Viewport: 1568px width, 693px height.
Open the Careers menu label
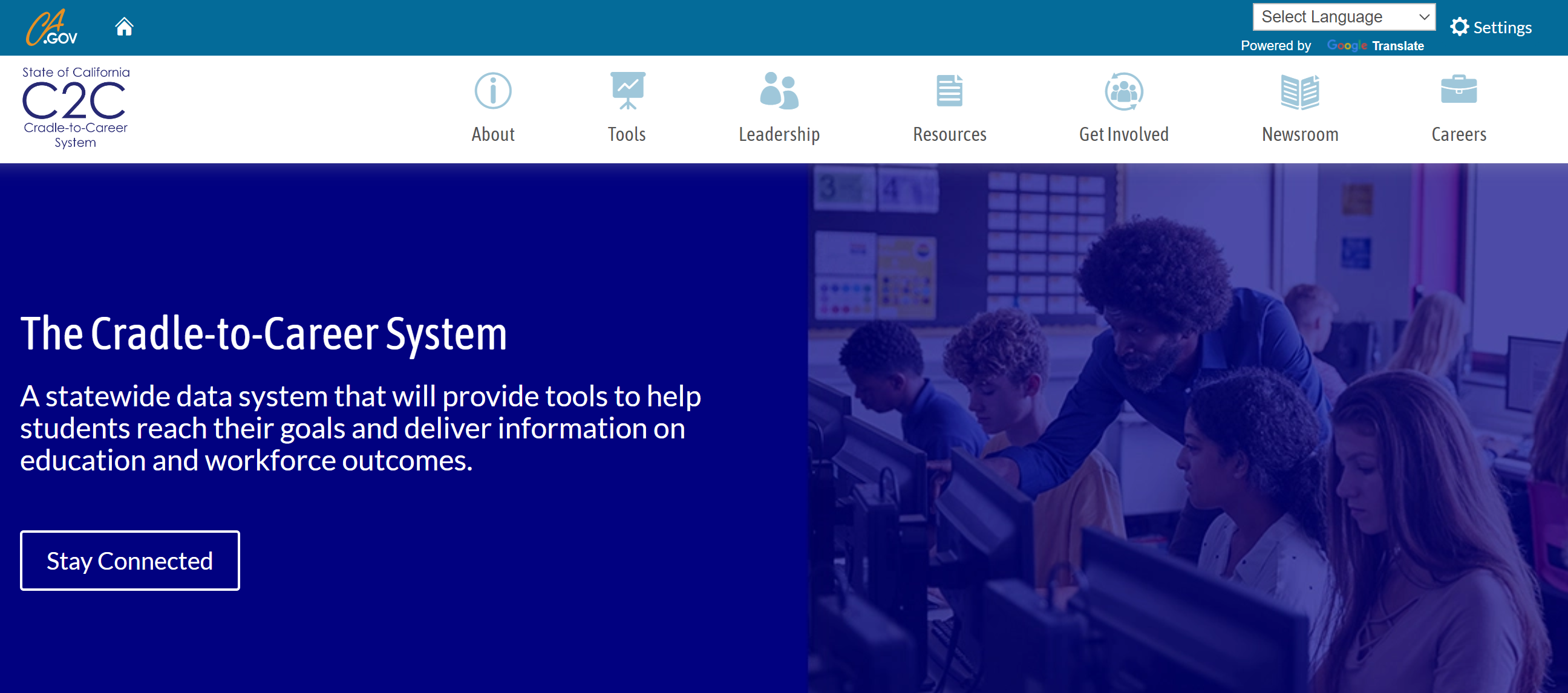(1459, 134)
